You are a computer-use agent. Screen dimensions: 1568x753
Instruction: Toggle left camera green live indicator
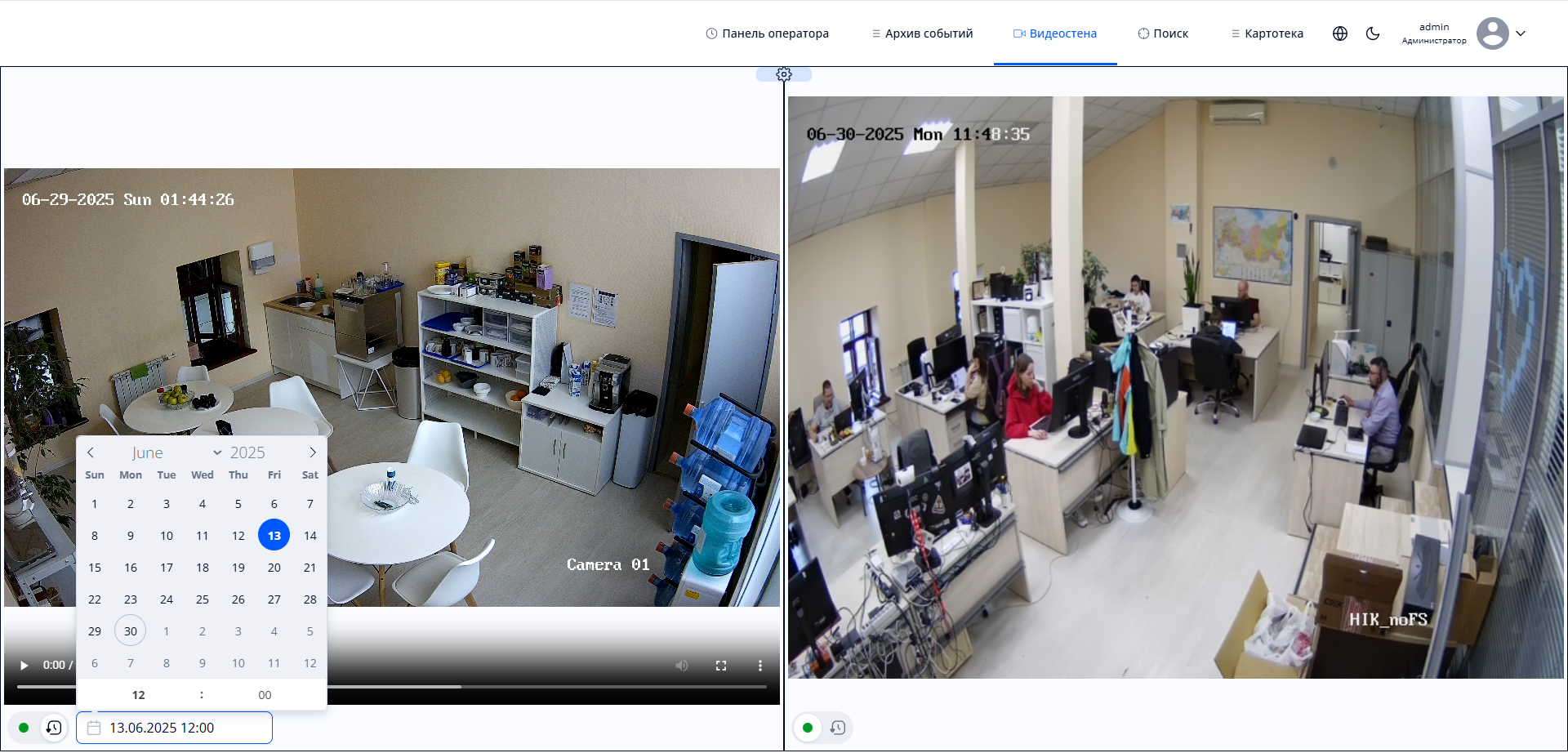(24, 728)
